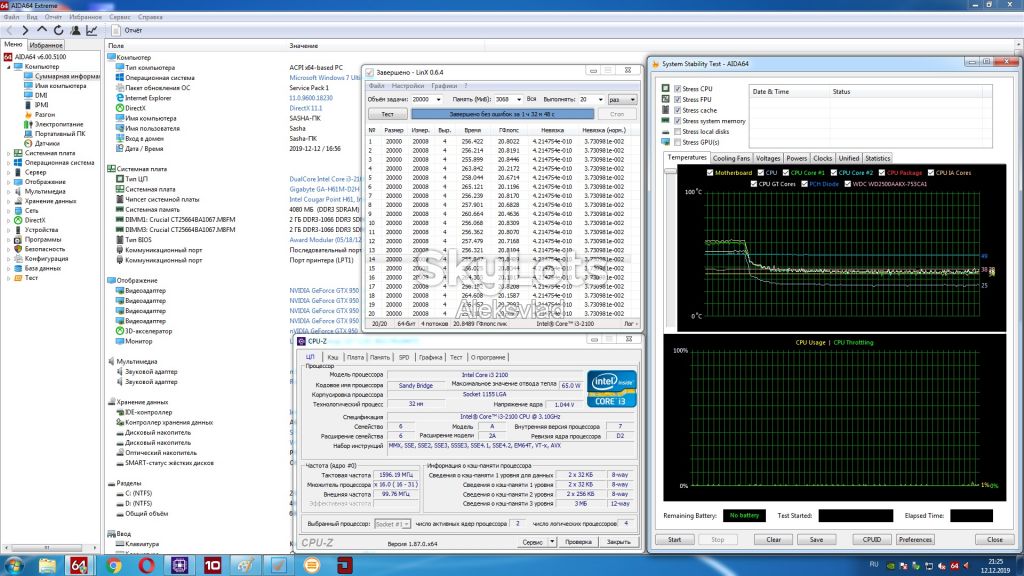Toggle Stress CPU checkbox

pyautogui.click(x=677, y=89)
